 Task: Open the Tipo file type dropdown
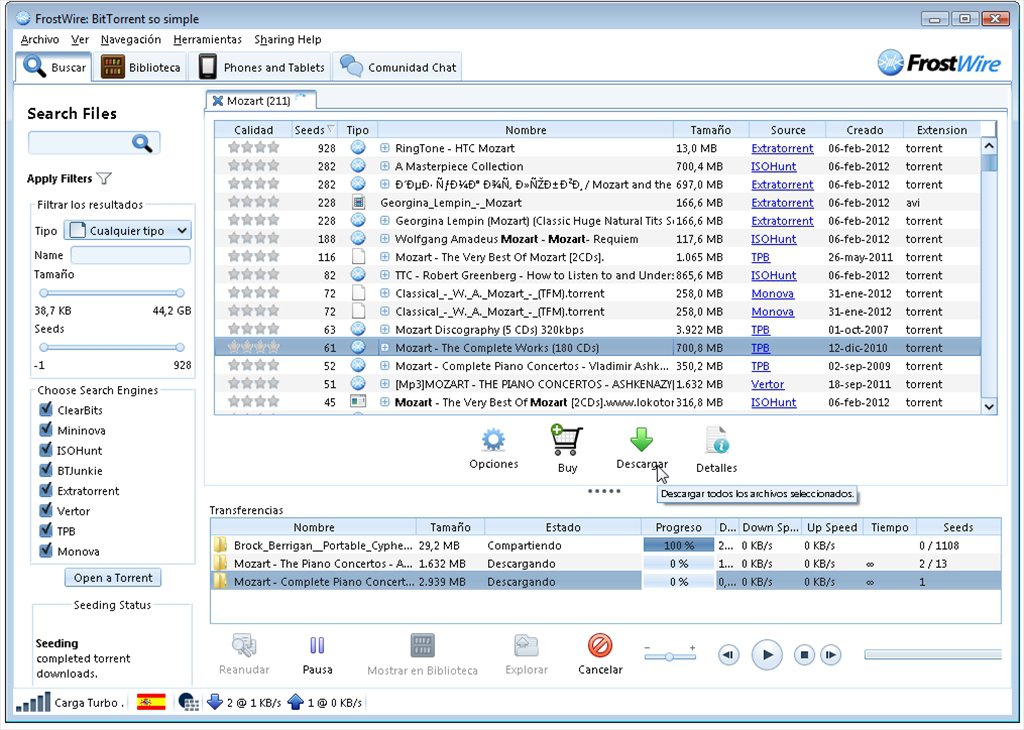click(128, 231)
